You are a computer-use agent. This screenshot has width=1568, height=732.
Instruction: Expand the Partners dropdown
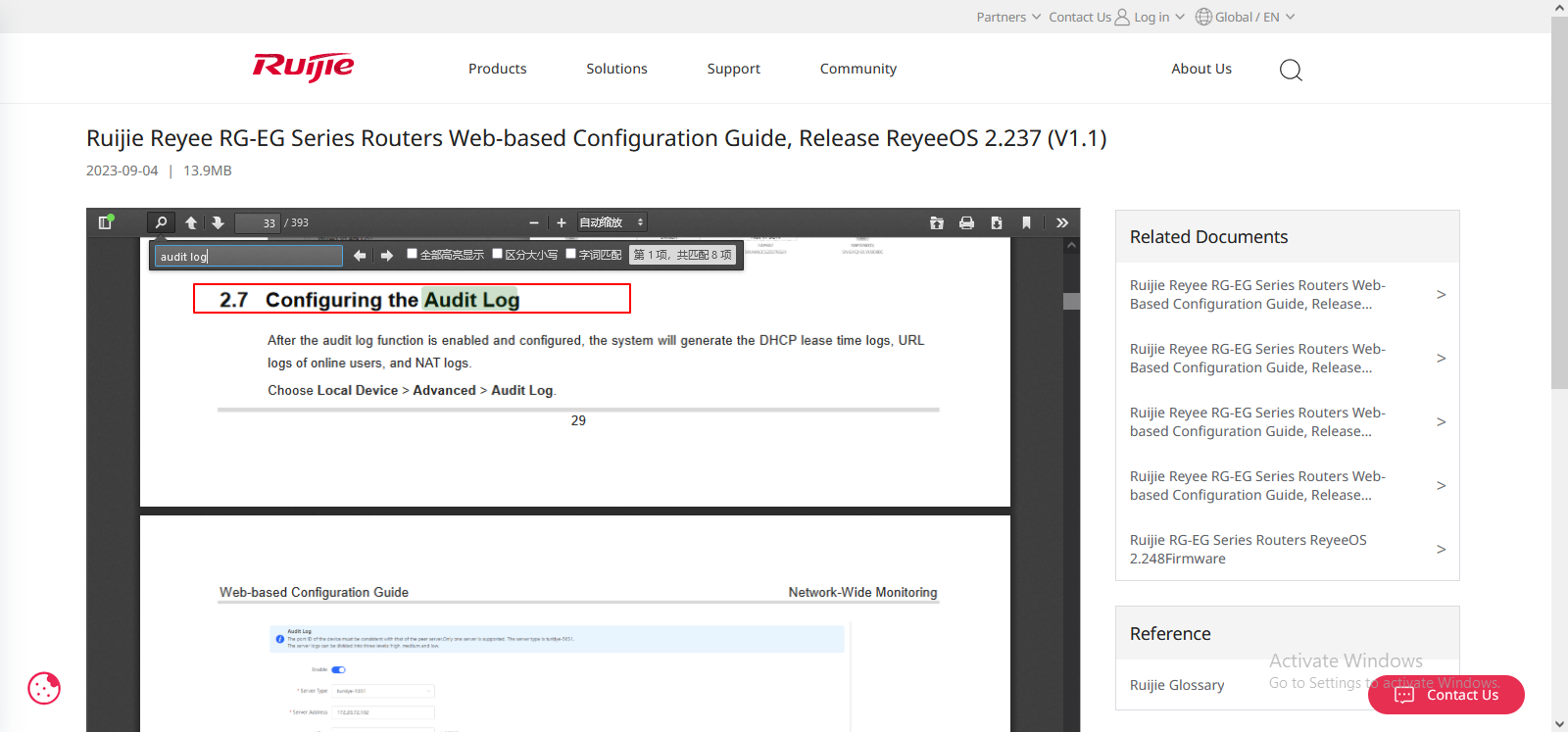pyautogui.click(x=1007, y=17)
